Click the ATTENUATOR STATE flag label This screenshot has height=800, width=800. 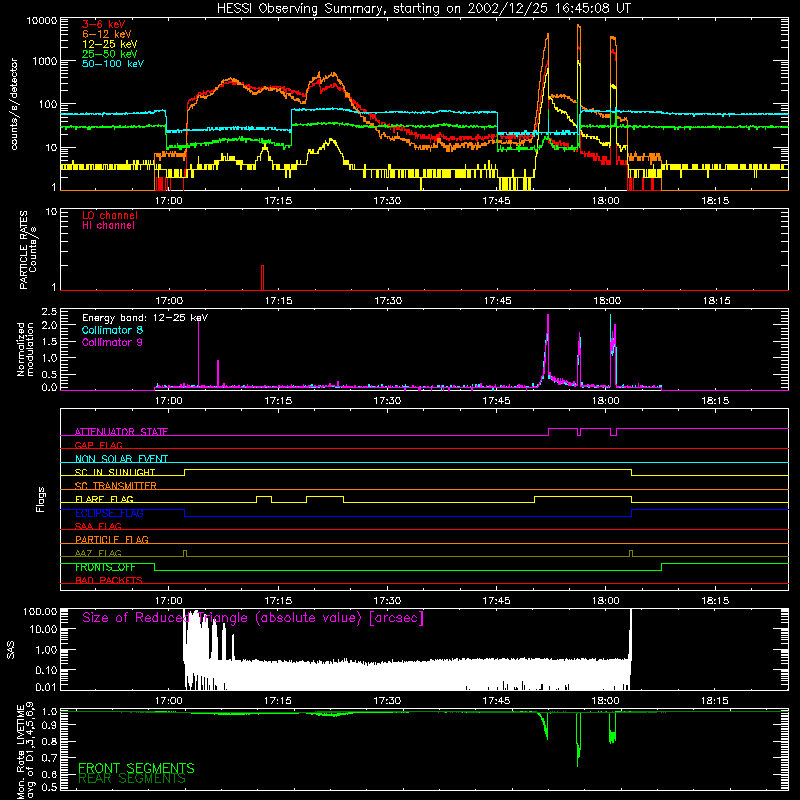[121, 432]
